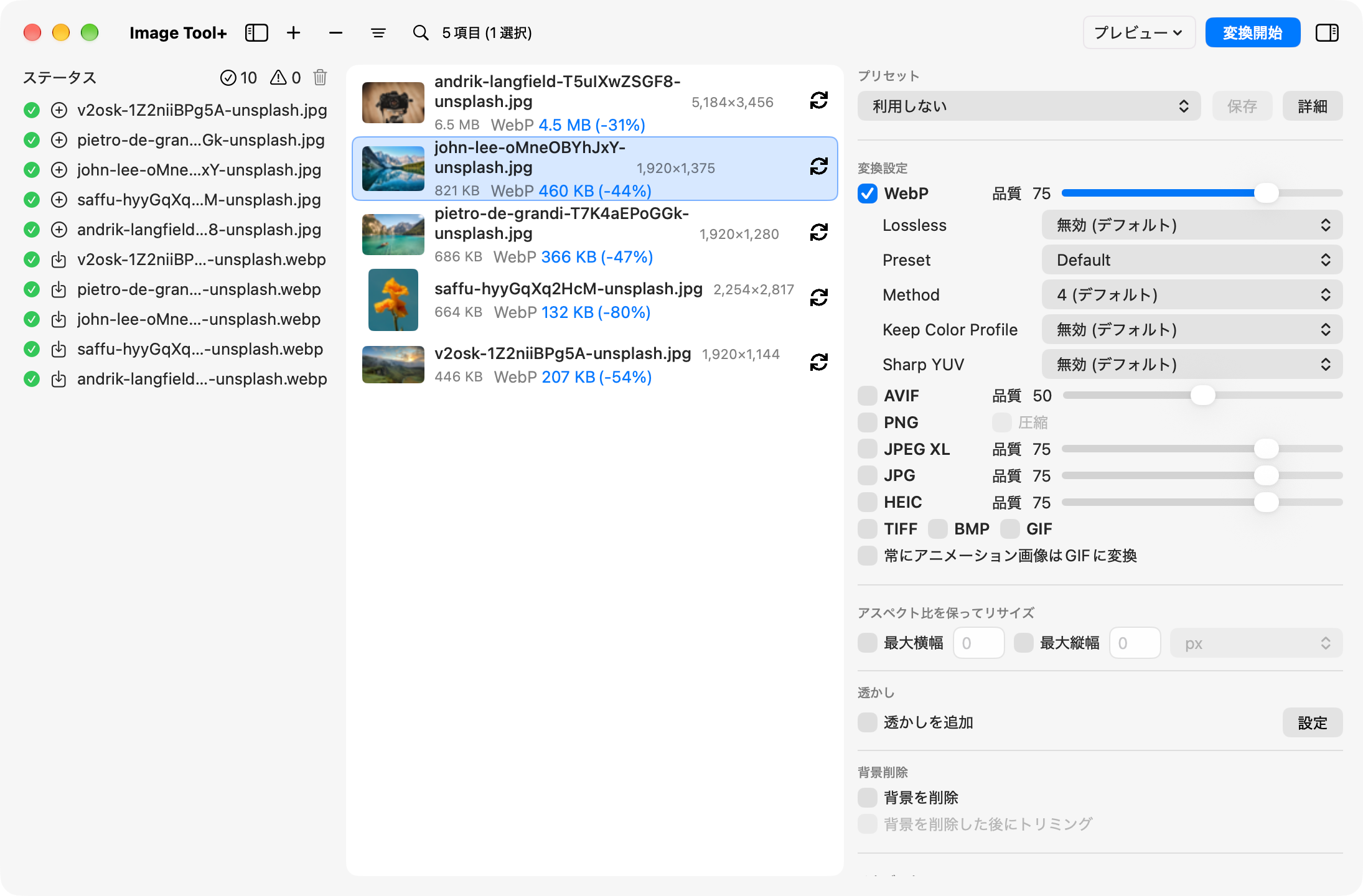This screenshot has width=1363, height=896.
Task: Select the pietro-de-grandi-T7K4aEPoGGk-unsplash.jpg file name
Action: [x=562, y=223]
